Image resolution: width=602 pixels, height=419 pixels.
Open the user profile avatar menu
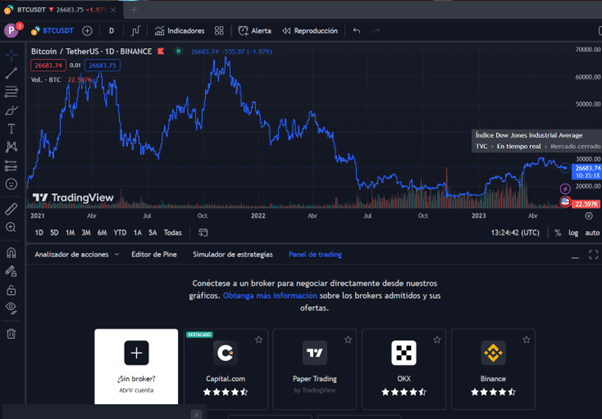[x=12, y=30]
